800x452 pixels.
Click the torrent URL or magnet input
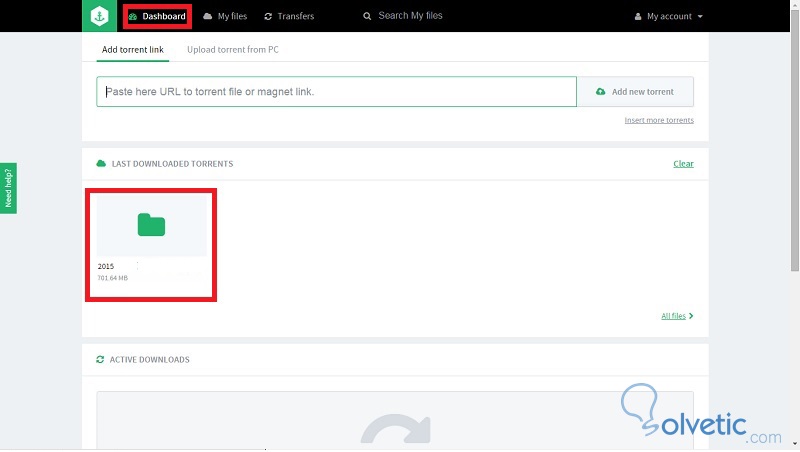point(336,92)
